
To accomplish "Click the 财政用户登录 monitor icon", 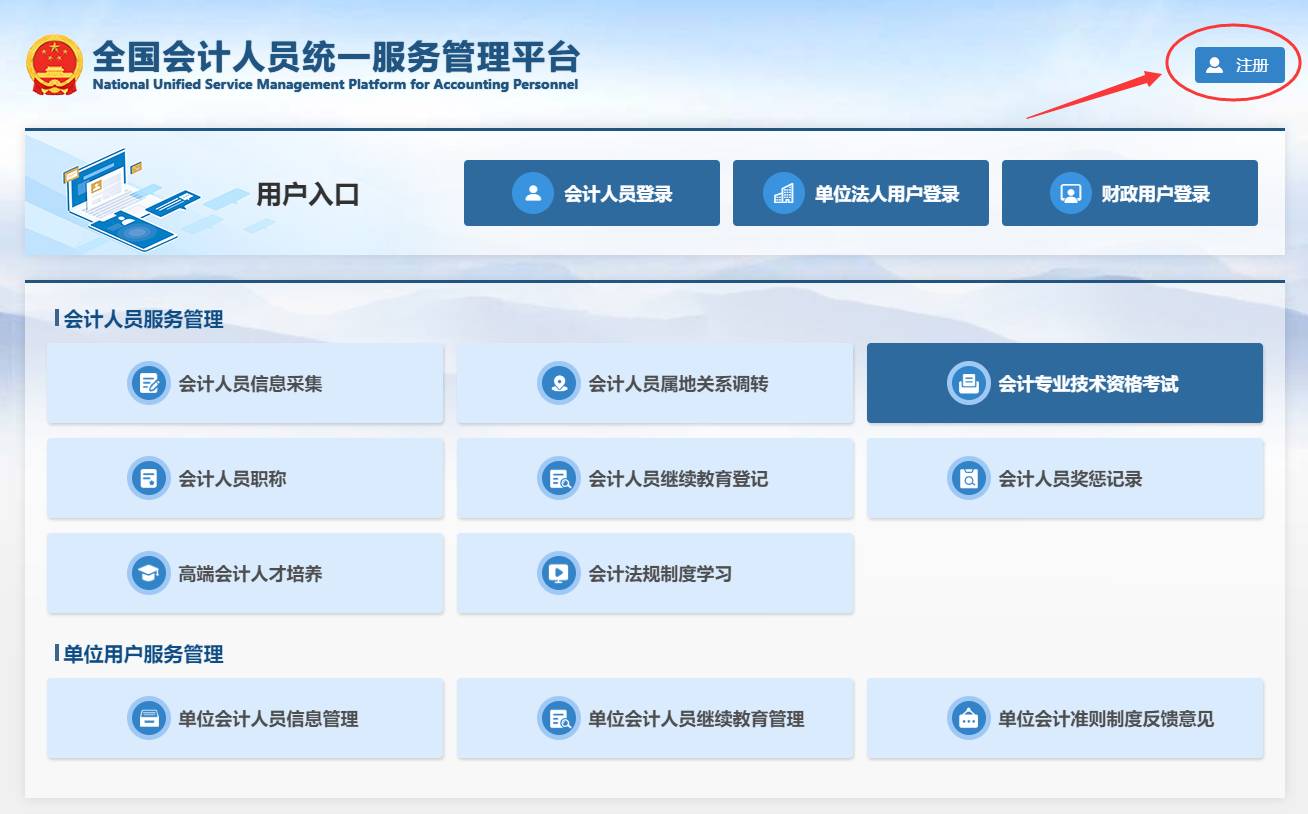I will pyautogui.click(x=1071, y=193).
